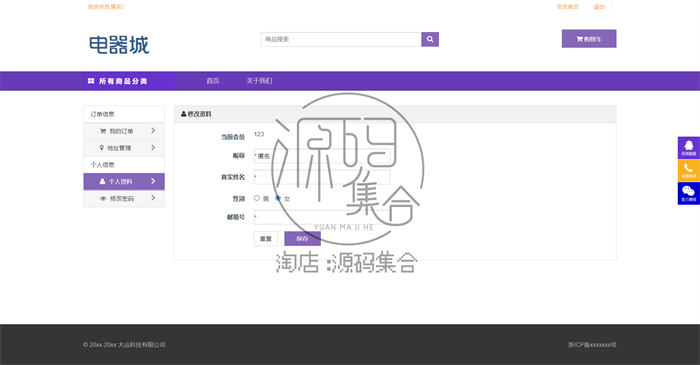This screenshot has height=365, width=700.
Task: Click into the 真实姓名 real name field
Action: [322, 177]
